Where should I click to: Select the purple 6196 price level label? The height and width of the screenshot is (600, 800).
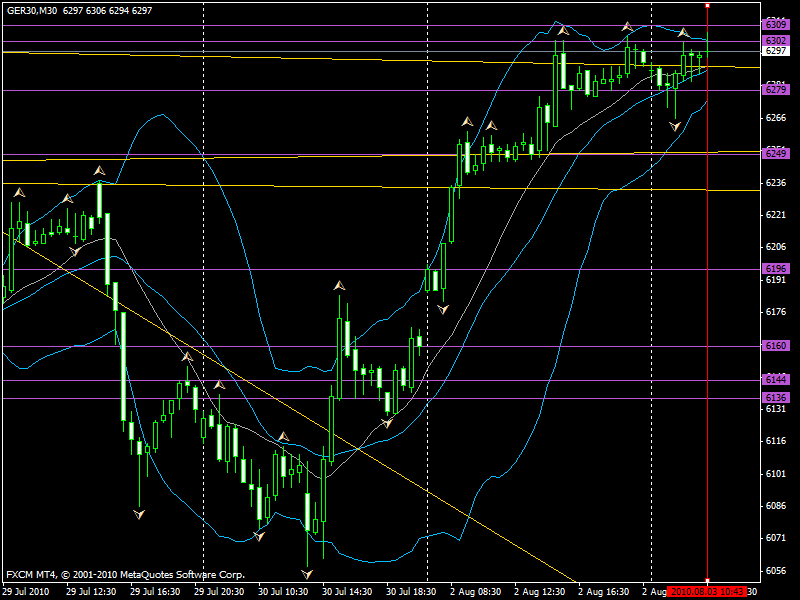tap(776, 269)
